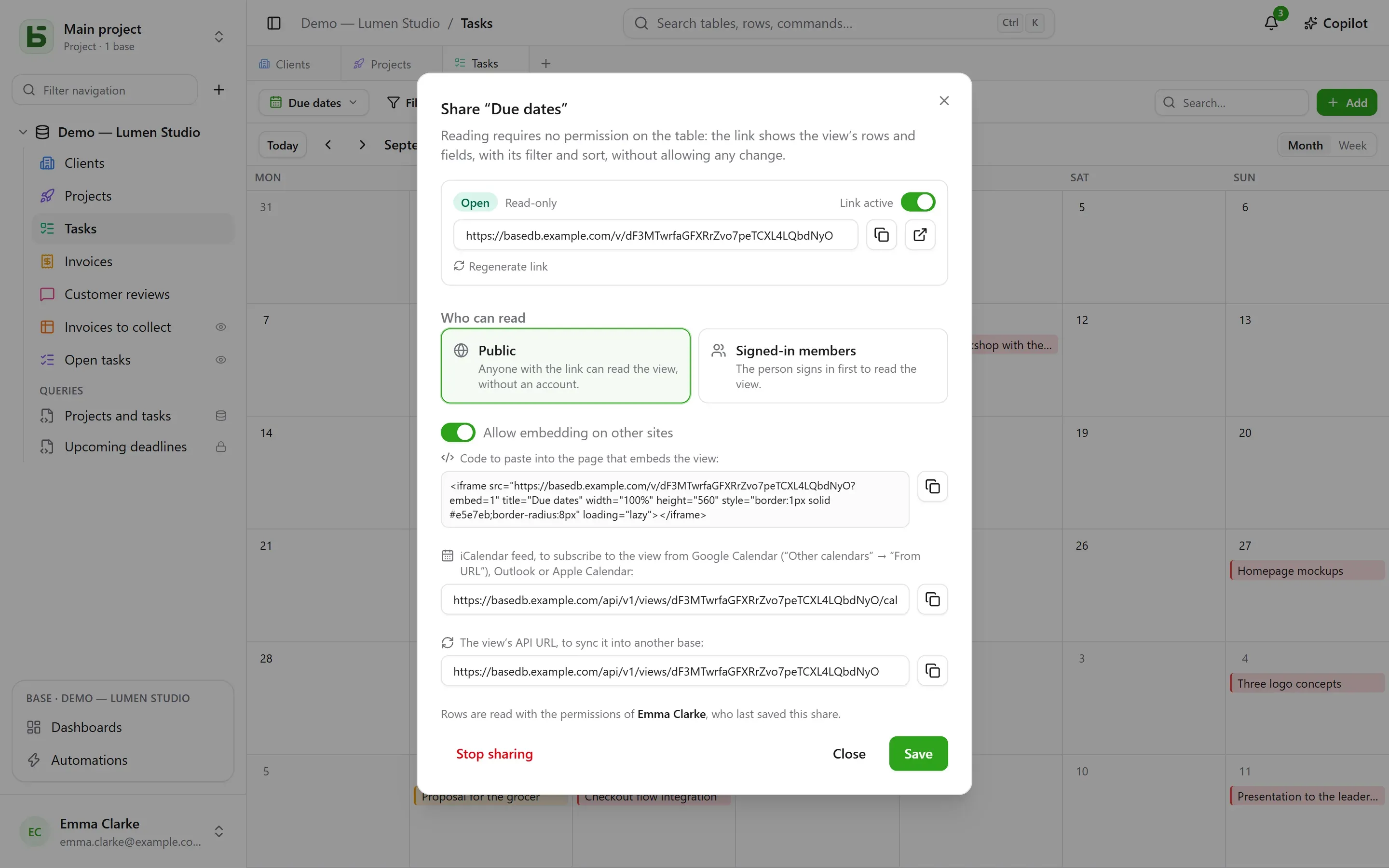Disable Allow embedding on other sites
The height and width of the screenshot is (868, 1389).
[x=457, y=432]
